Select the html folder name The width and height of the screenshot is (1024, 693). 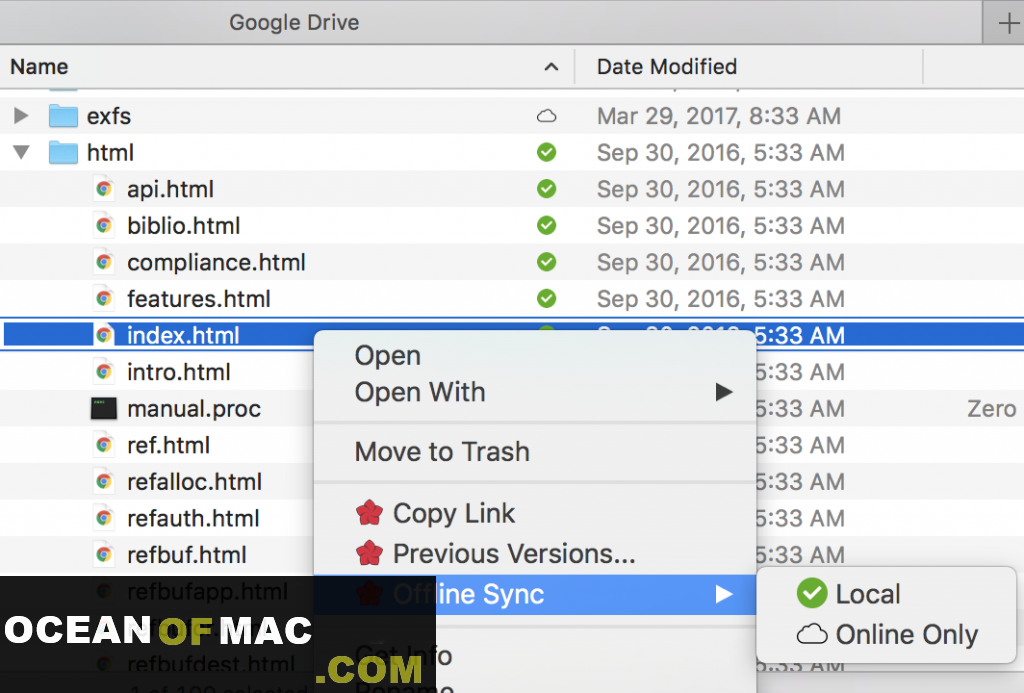click(110, 153)
